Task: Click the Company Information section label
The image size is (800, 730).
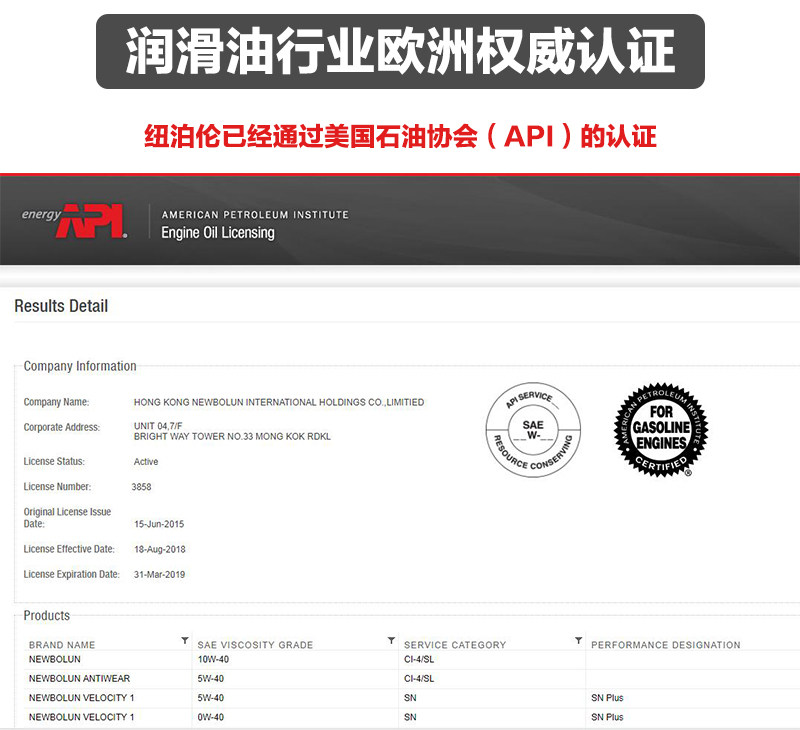Action: click(80, 366)
